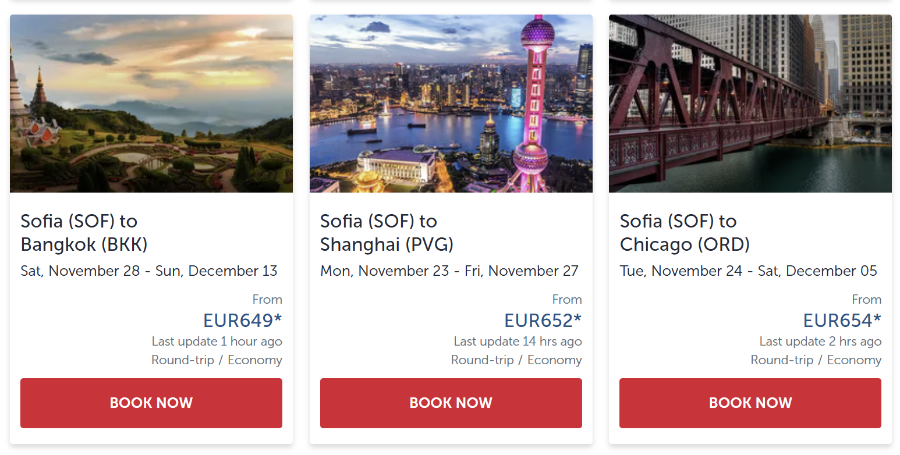Open the Bangkok landscape photo
The image size is (900, 455).
tap(152, 103)
